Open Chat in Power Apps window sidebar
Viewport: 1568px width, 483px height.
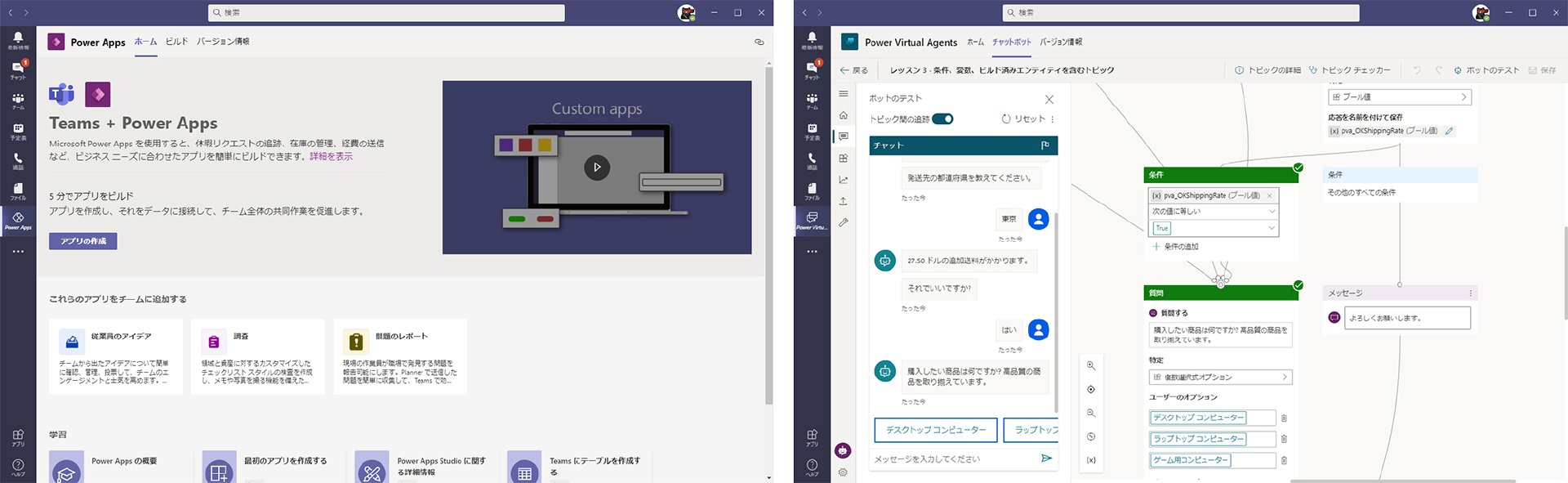pyautogui.click(x=18, y=69)
